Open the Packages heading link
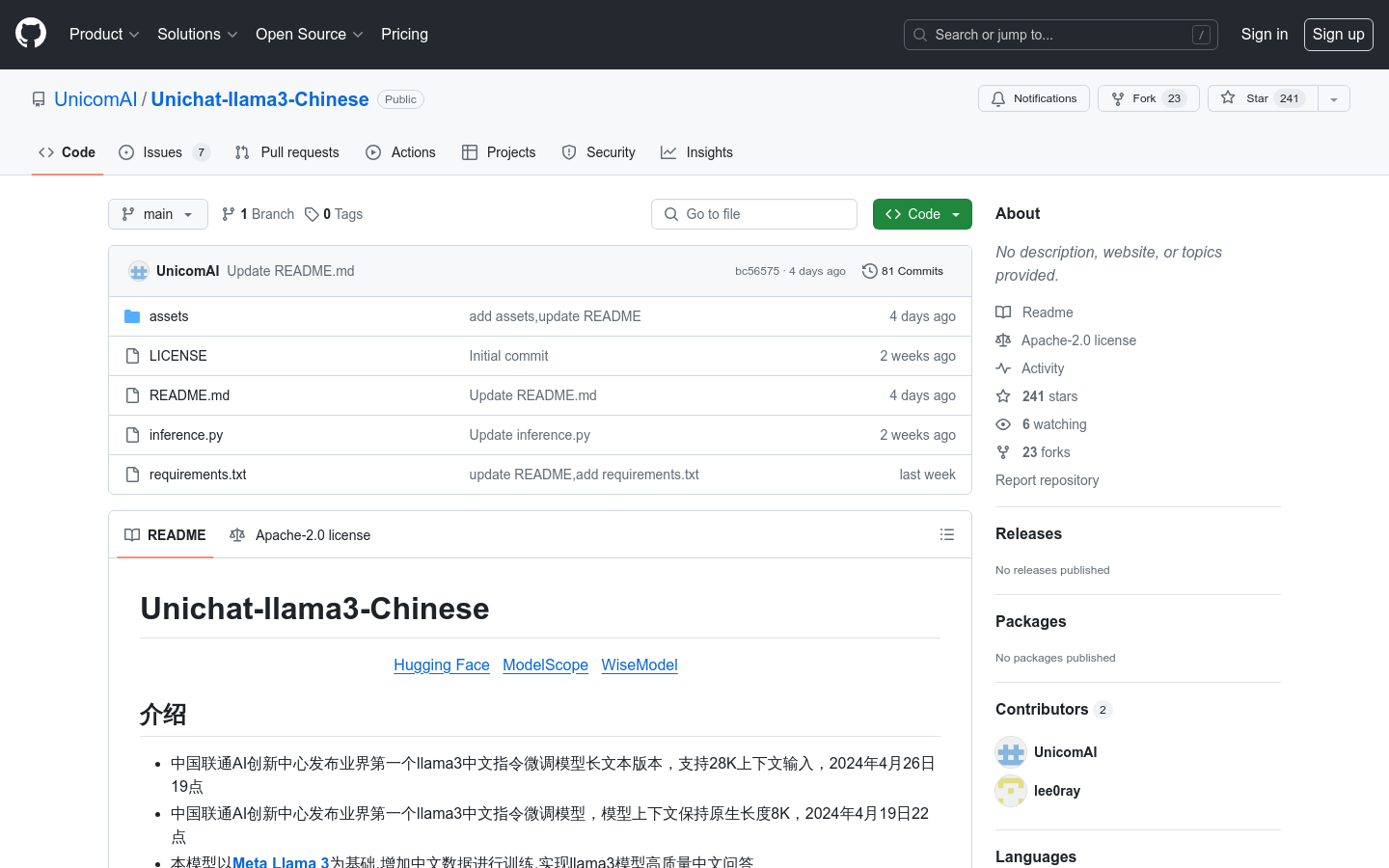Viewport: 1389px width, 868px height. [x=1030, y=621]
